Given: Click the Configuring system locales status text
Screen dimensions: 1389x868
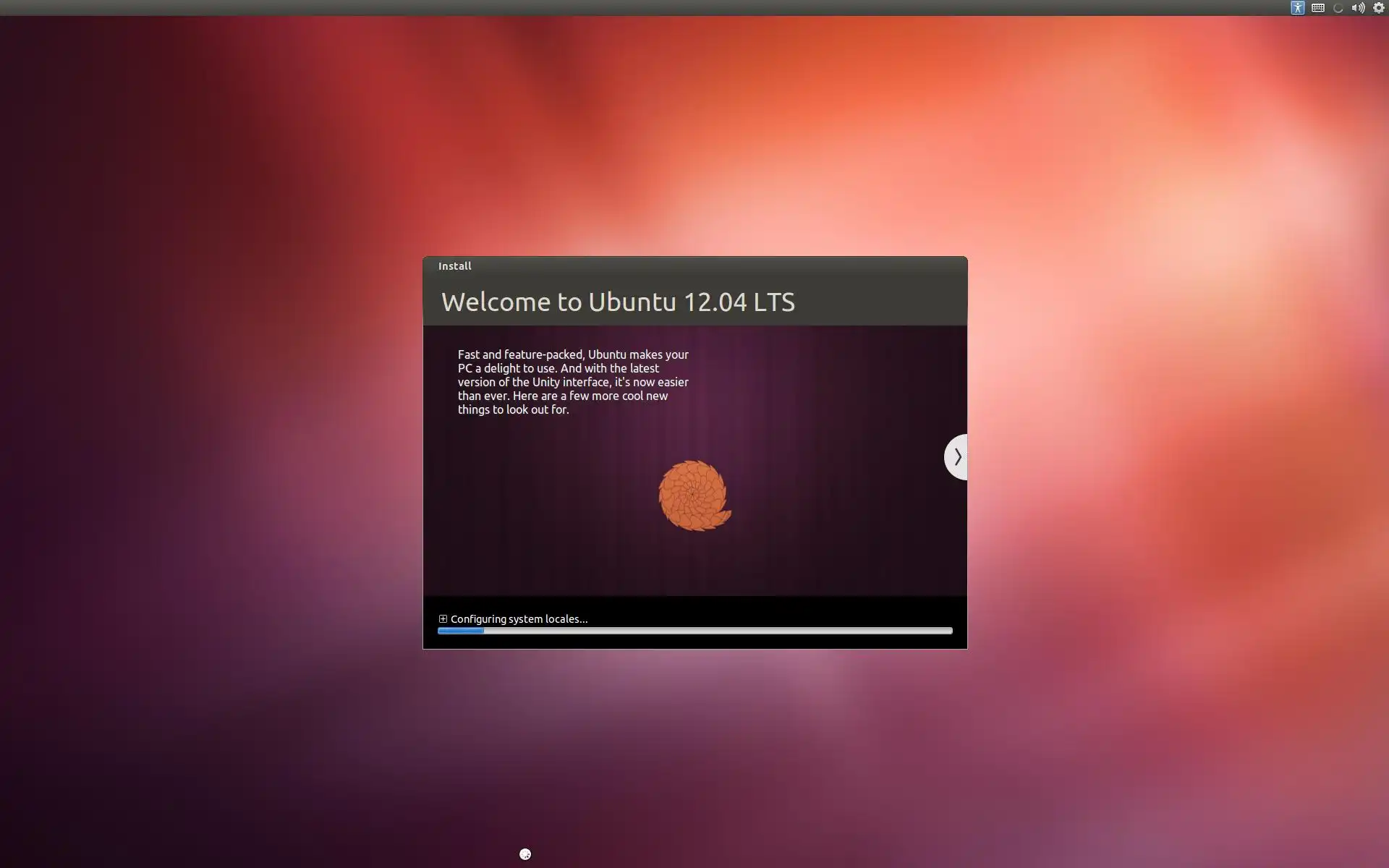Looking at the screenshot, I should [x=519, y=619].
